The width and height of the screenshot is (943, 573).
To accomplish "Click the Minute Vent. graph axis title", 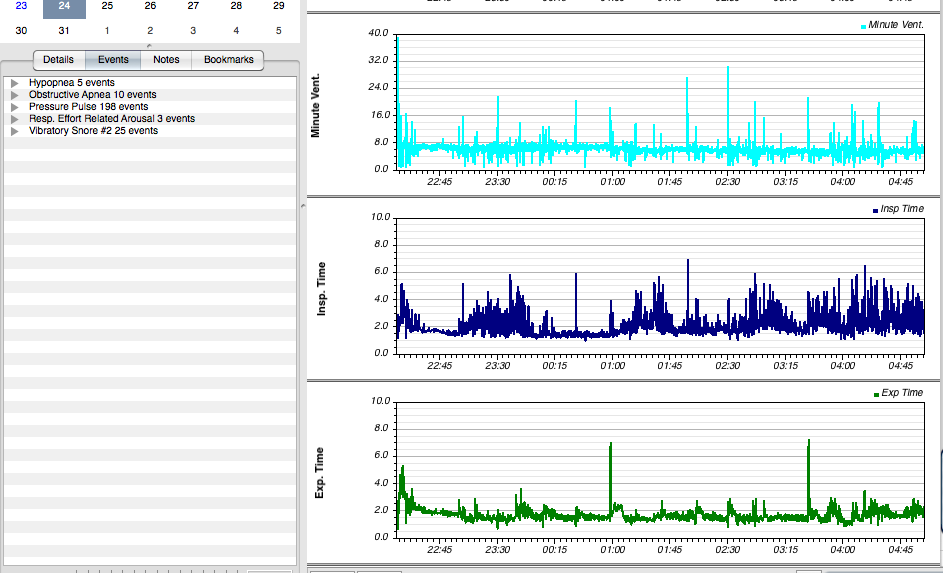I will [x=317, y=103].
